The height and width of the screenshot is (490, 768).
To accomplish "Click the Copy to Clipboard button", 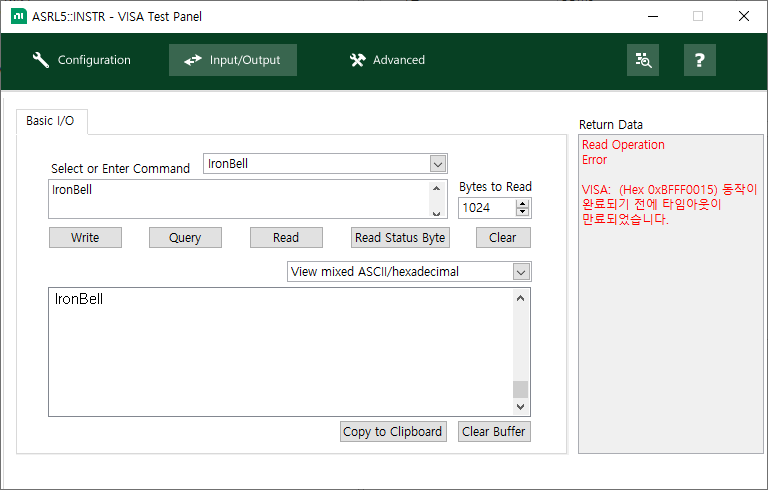I will pos(393,432).
